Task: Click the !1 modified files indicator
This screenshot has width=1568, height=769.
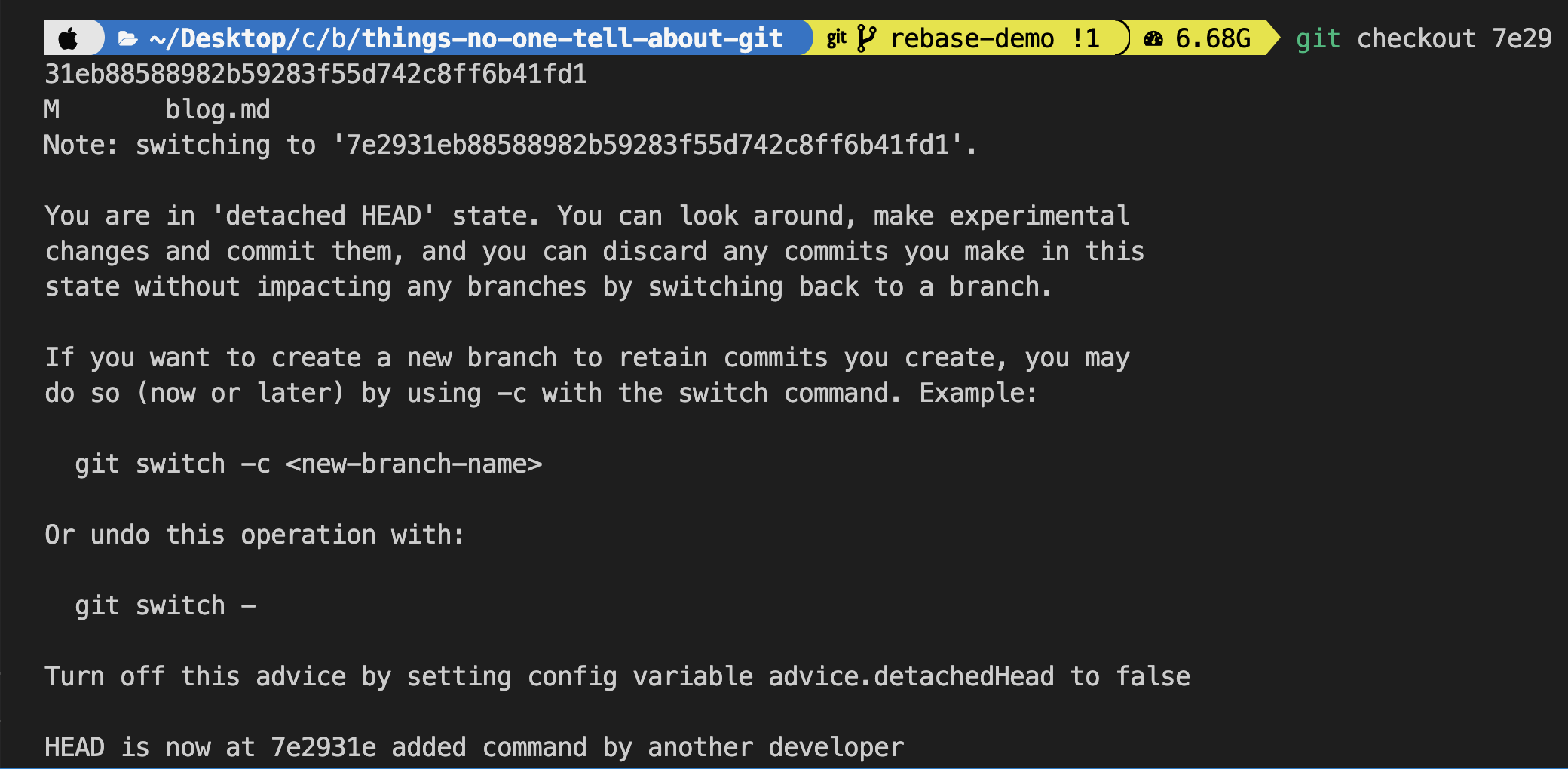Action: point(1086,38)
